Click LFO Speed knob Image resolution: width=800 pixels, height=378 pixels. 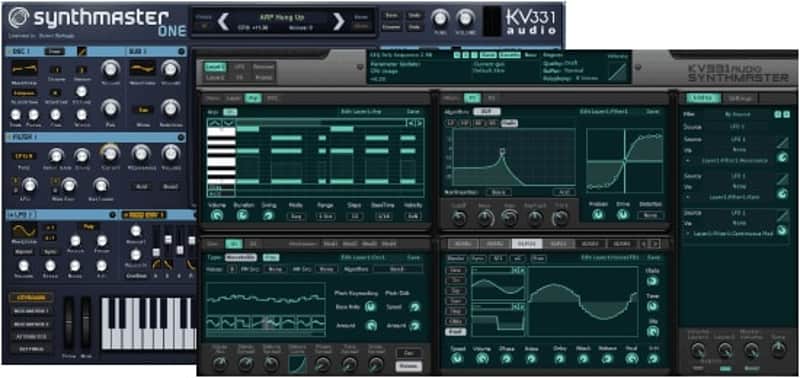click(x=458, y=359)
